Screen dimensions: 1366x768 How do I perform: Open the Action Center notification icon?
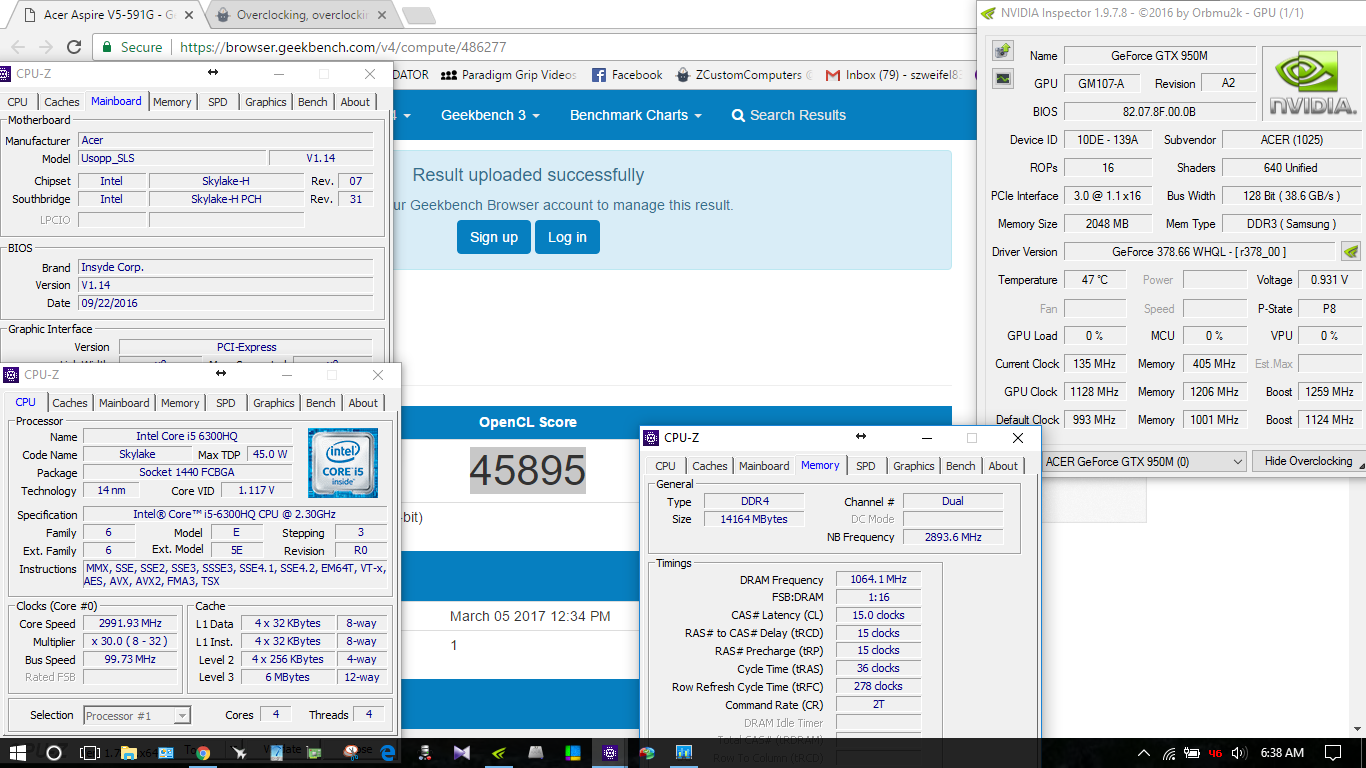point(1333,753)
